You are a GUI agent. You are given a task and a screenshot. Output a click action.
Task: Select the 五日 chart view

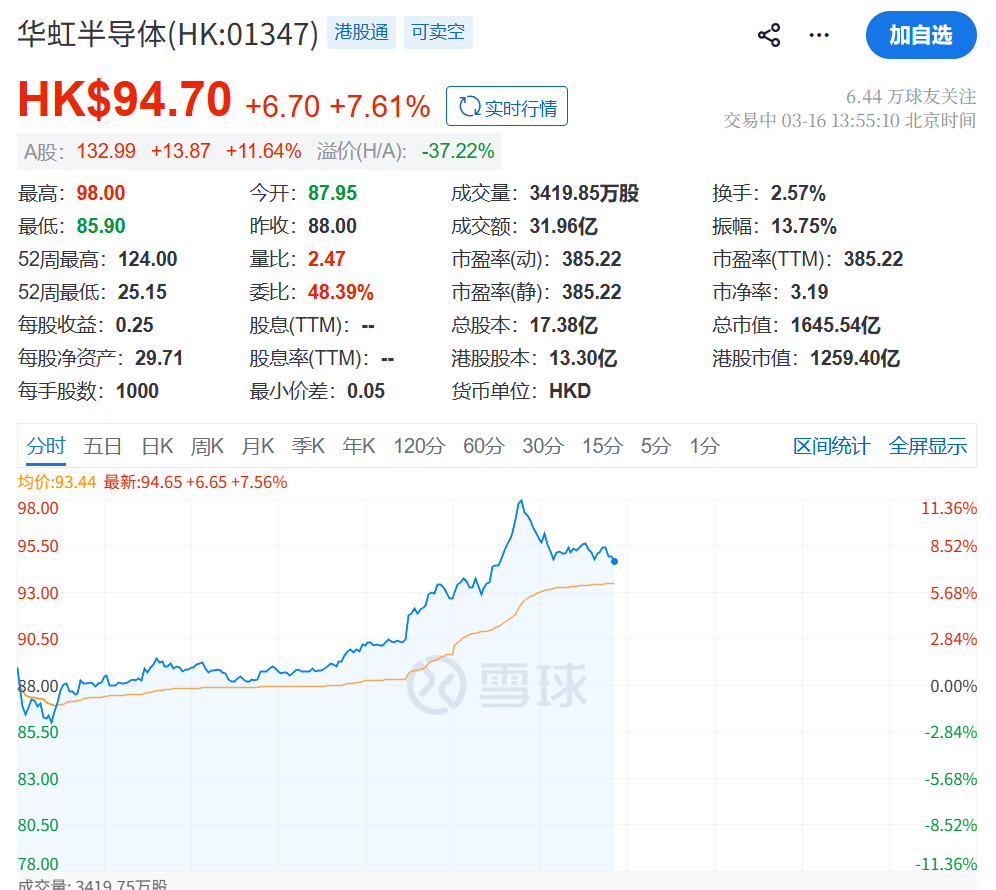coord(103,446)
